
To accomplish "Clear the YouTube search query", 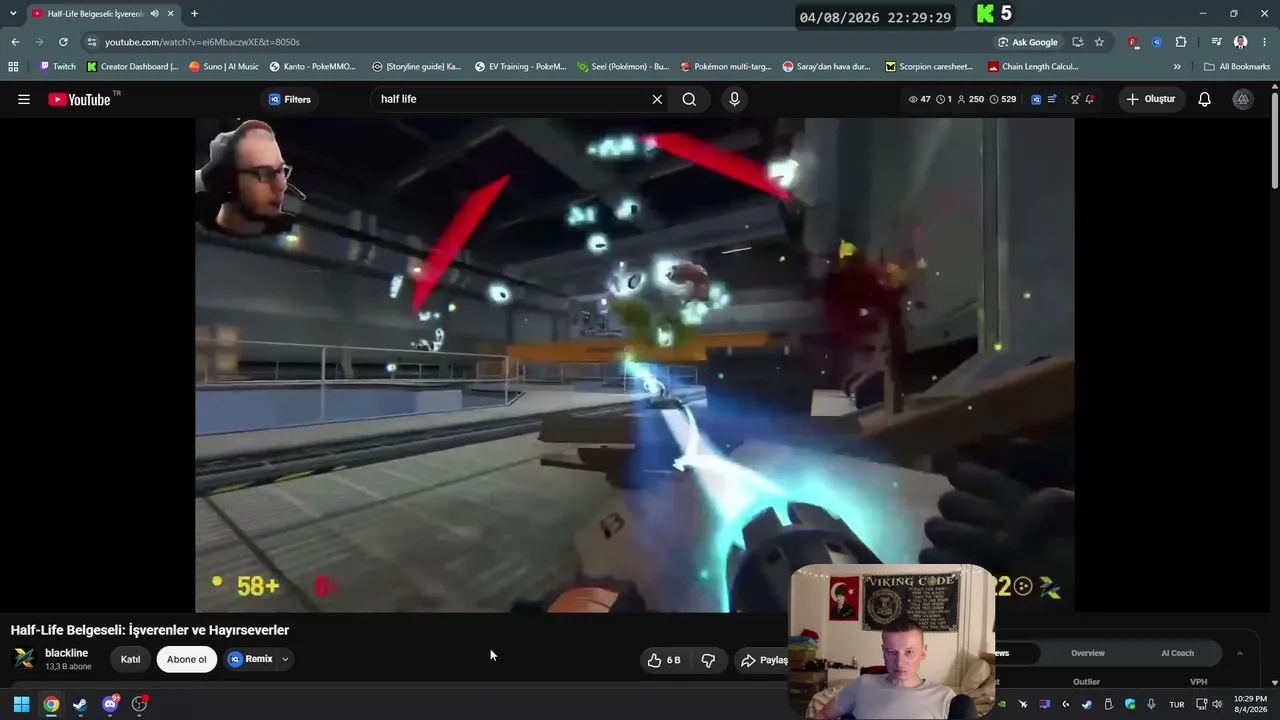I will pyautogui.click(x=657, y=99).
